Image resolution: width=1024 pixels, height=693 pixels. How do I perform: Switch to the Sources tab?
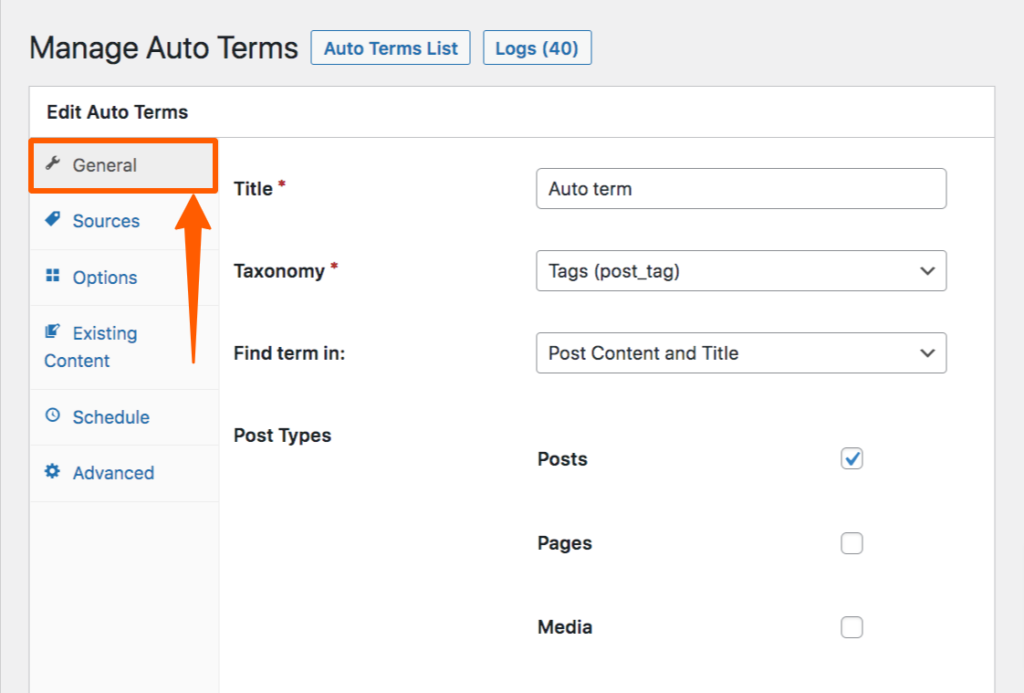[x=124, y=221]
